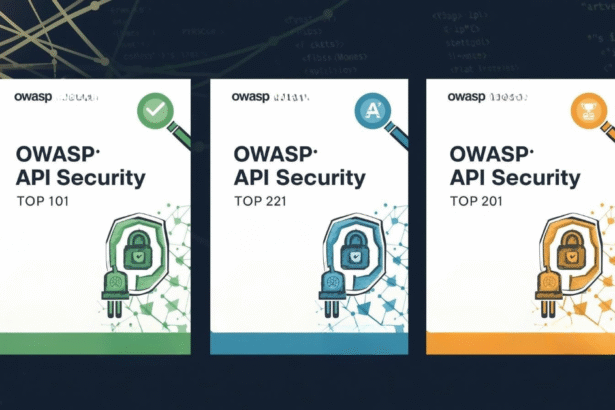The height and width of the screenshot is (410, 615).
Task: Click the orange trophy magnifier icon
Action: (x=589, y=111)
